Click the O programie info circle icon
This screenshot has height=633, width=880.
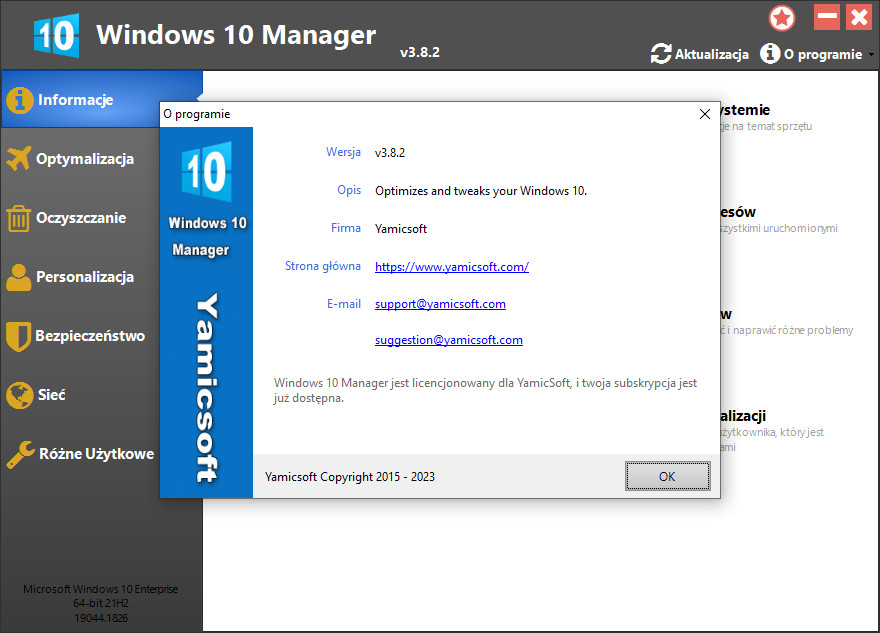click(770, 54)
